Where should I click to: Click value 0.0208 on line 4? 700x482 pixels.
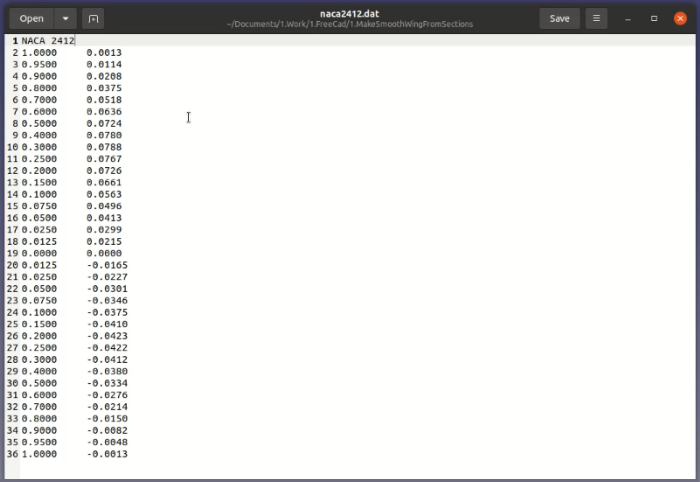(x=104, y=76)
